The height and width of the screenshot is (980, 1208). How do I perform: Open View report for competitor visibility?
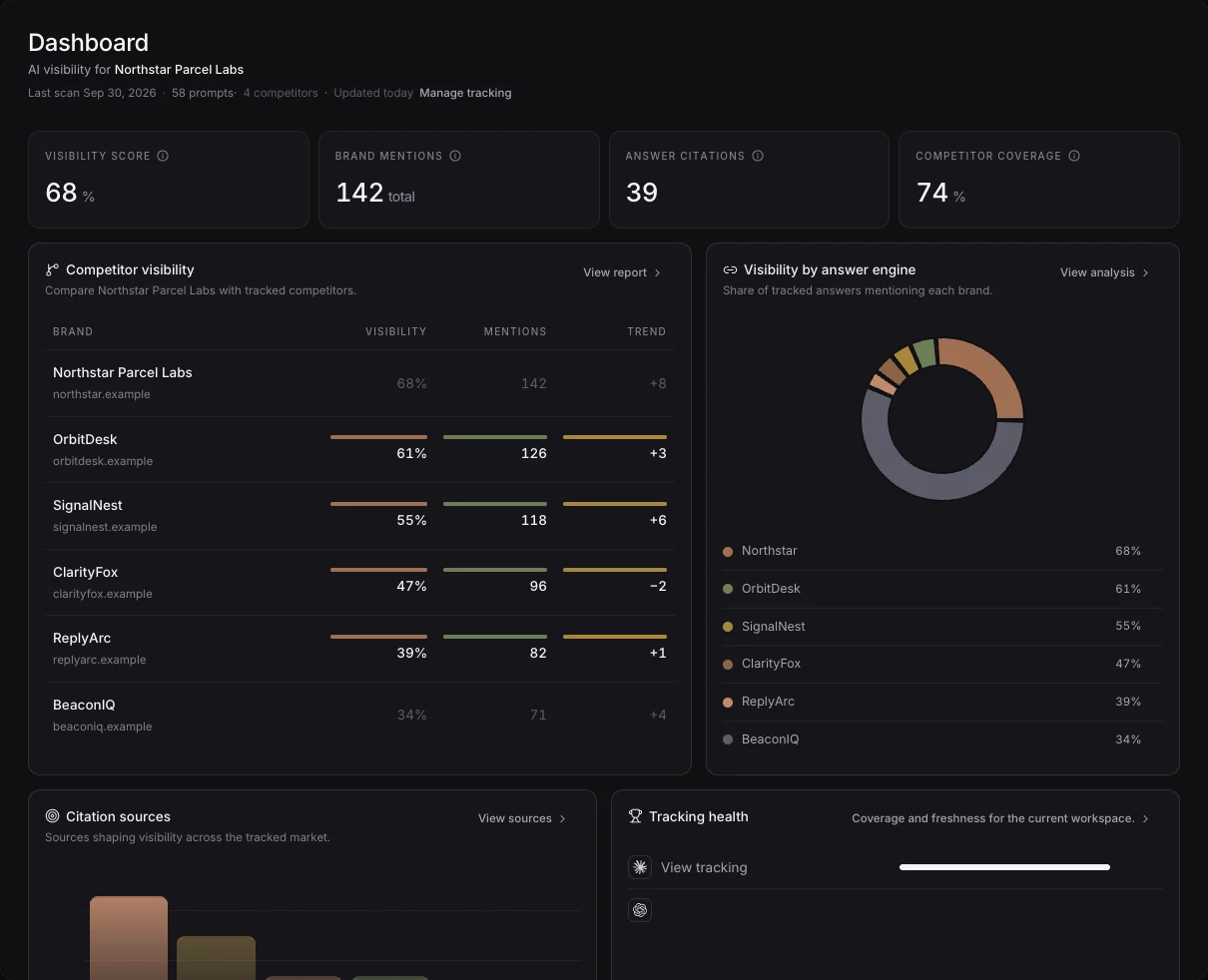615,272
